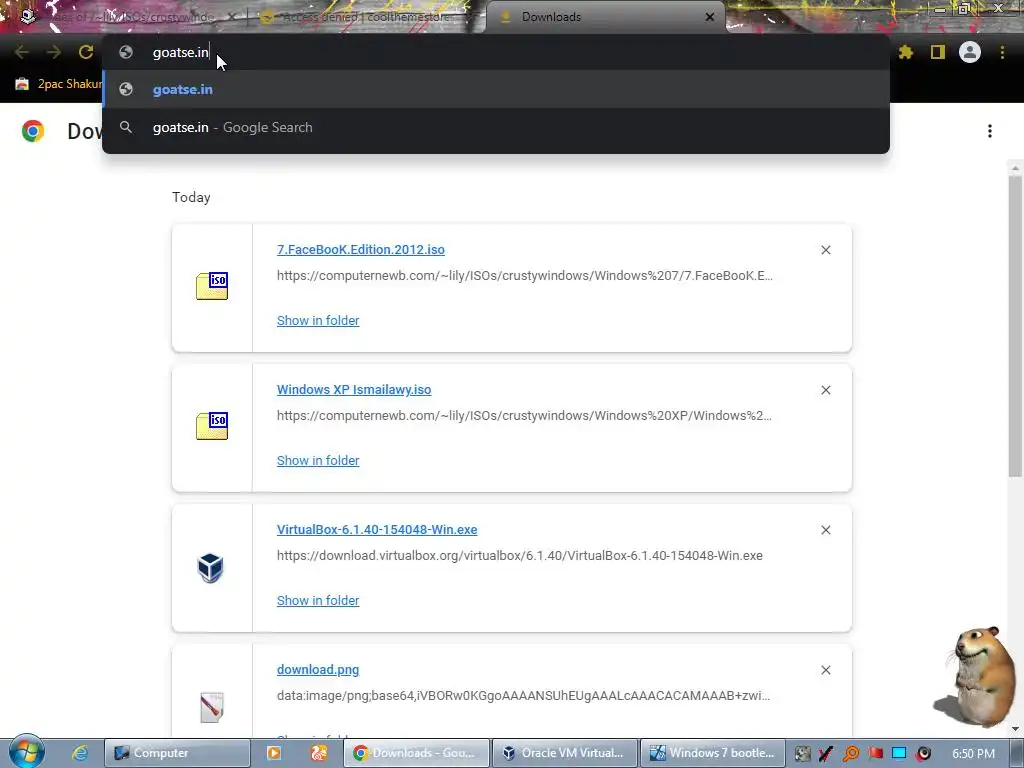The image size is (1024, 768).
Task: Click the round dark speaker tray icon
Action: click(923, 753)
